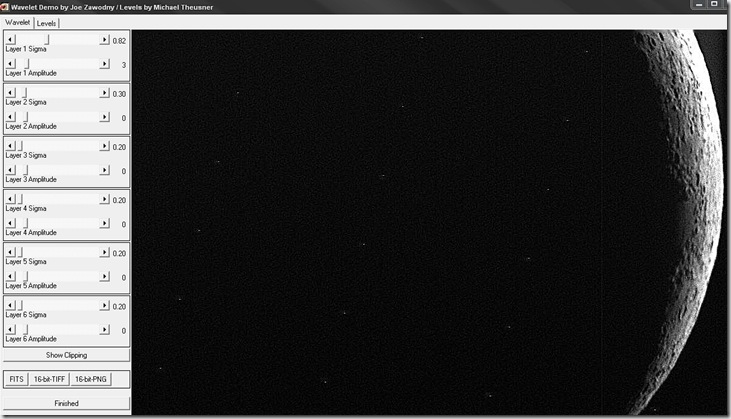Click the Layer 5 Sigma slider thumb
Viewport: 731px width, 419px height.
pyautogui.click(x=20, y=253)
